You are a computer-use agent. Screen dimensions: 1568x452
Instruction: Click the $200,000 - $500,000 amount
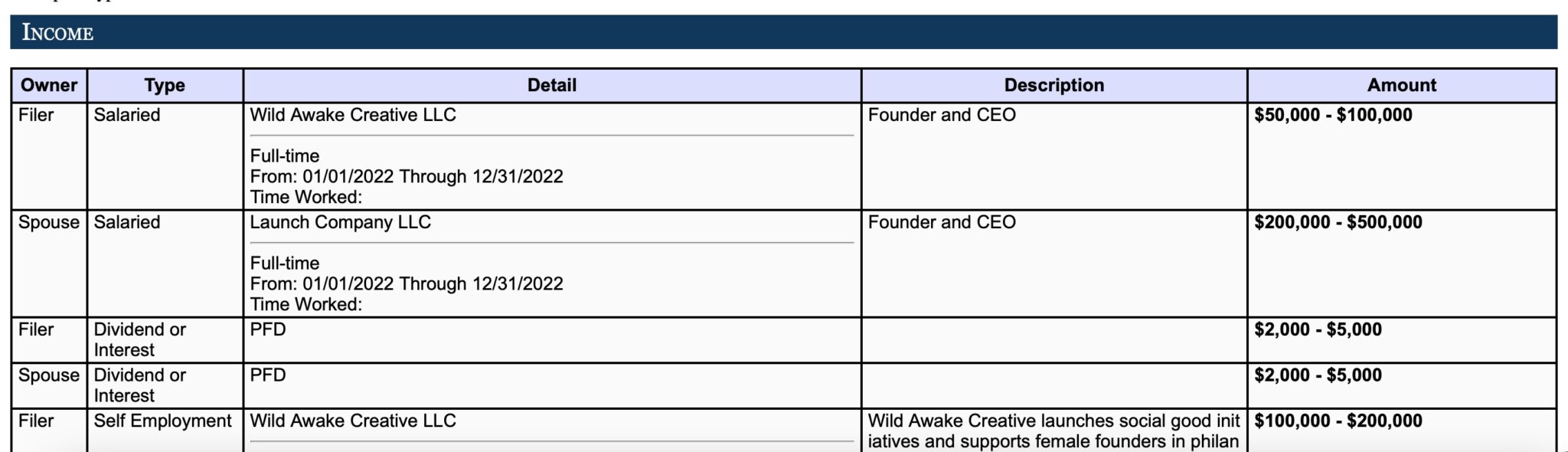pyautogui.click(x=1338, y=222)
